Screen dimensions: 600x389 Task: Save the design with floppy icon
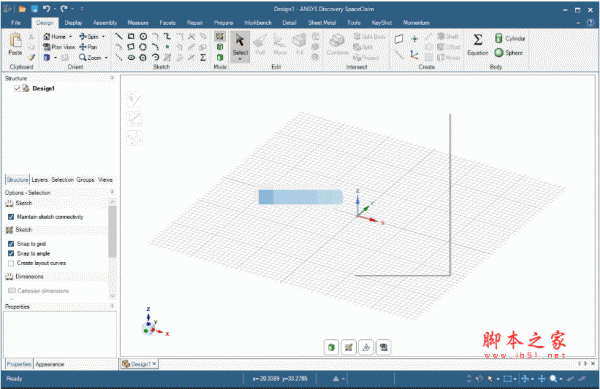point(34,9)
